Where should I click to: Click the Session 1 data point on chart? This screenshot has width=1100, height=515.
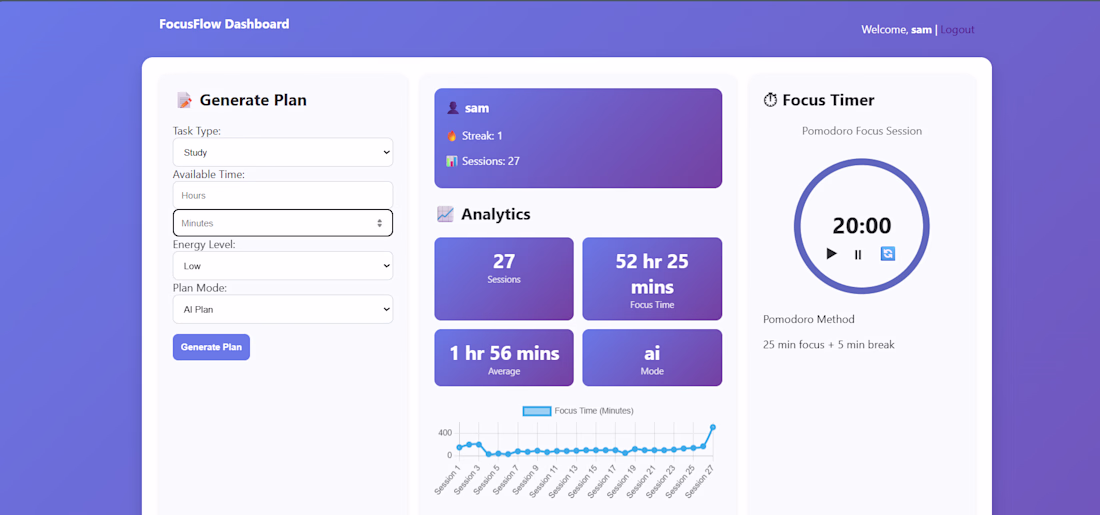[x=460, y=447]
